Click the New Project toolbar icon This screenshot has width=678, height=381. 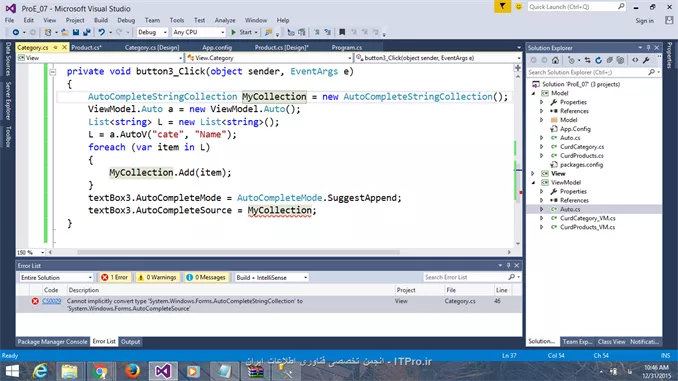coord(48,32)
